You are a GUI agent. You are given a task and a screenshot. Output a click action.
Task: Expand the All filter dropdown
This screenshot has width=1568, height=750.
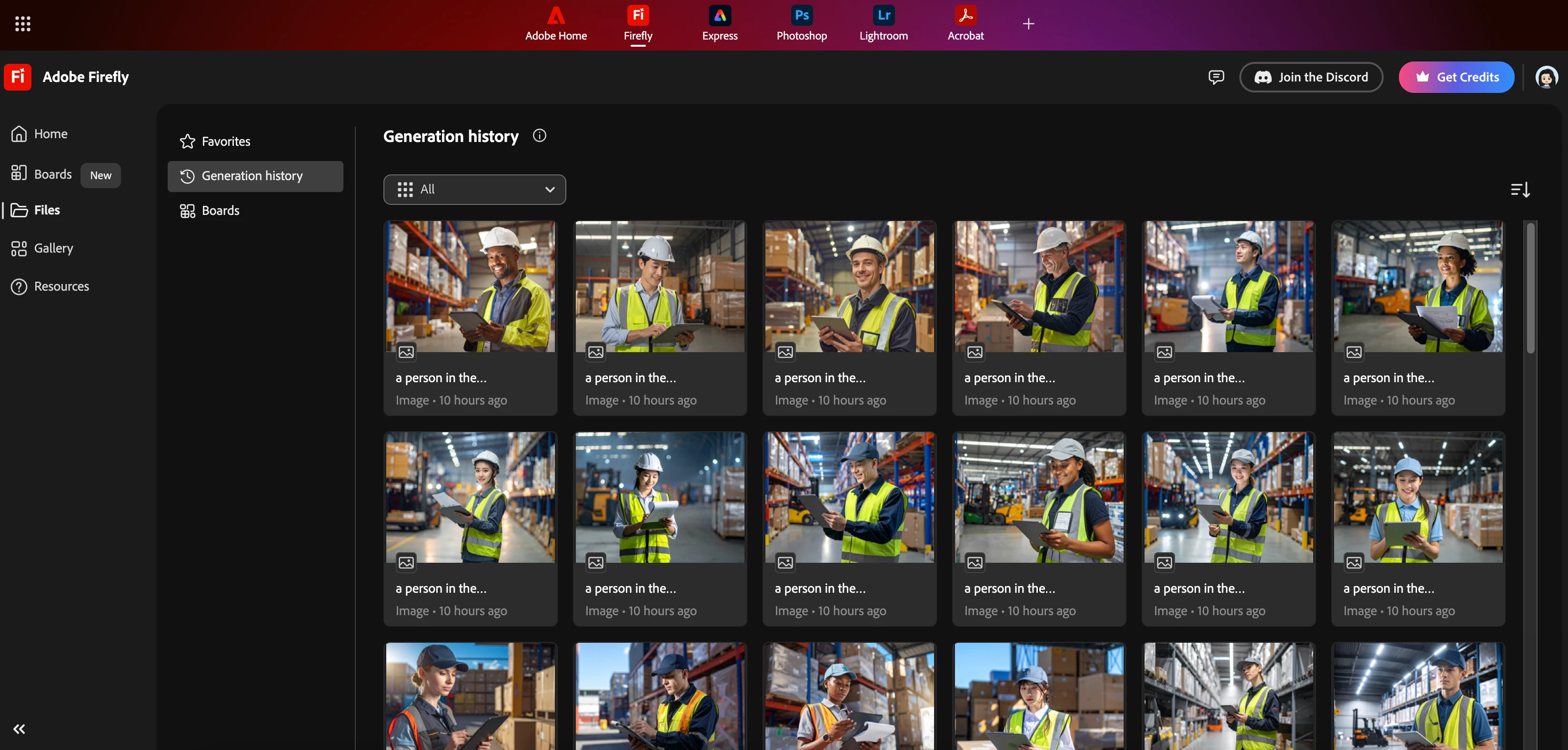coord(474,189)
